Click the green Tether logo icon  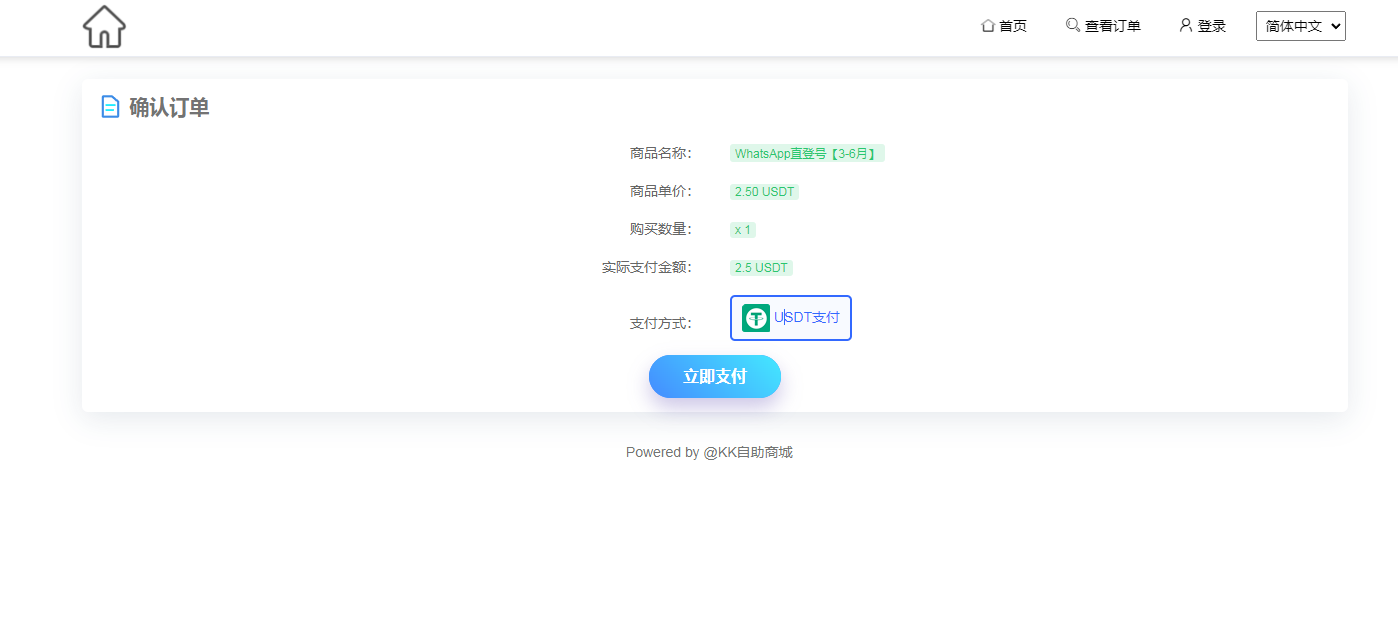pyautogui.click(x=756, y=318)
